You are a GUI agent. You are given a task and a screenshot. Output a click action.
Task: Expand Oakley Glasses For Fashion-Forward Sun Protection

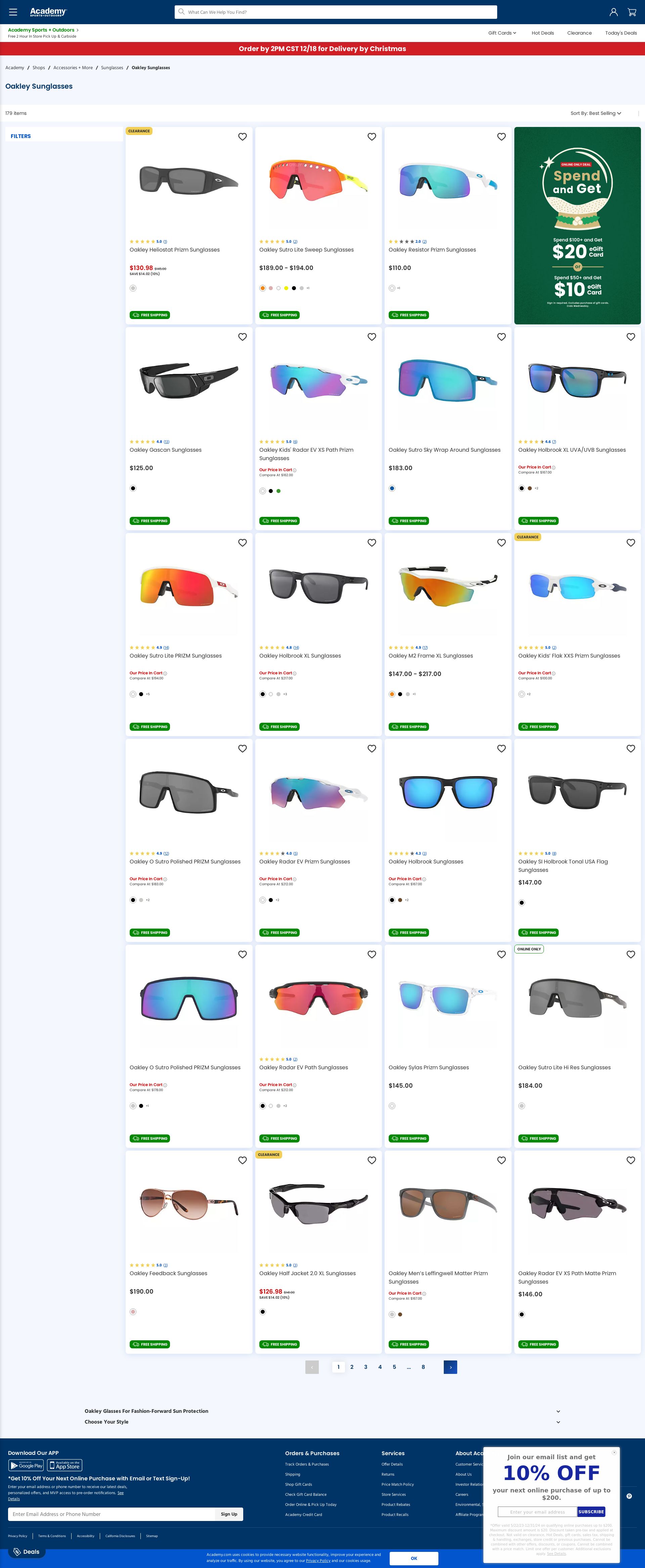pos(322,1411)
